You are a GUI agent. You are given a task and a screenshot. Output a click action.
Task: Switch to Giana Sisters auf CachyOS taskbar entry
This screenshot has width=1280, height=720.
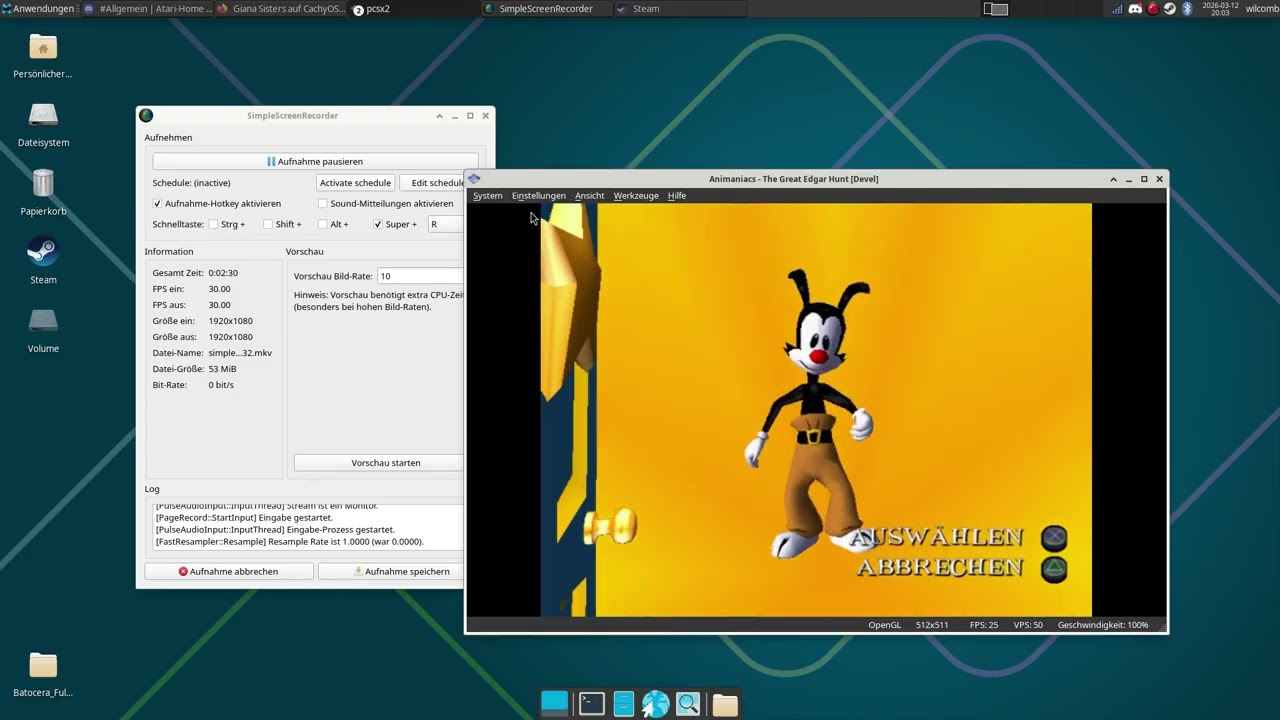tap(282, 9)
